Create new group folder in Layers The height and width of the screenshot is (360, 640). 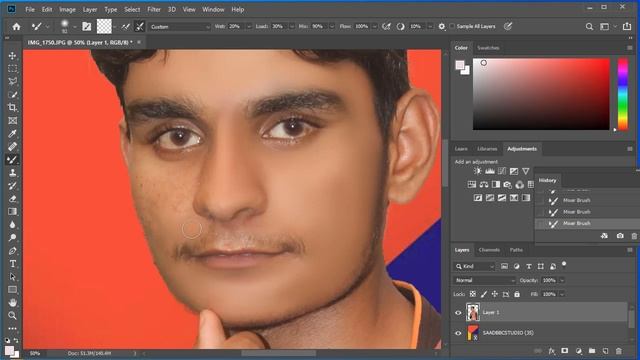pos(592,351)
